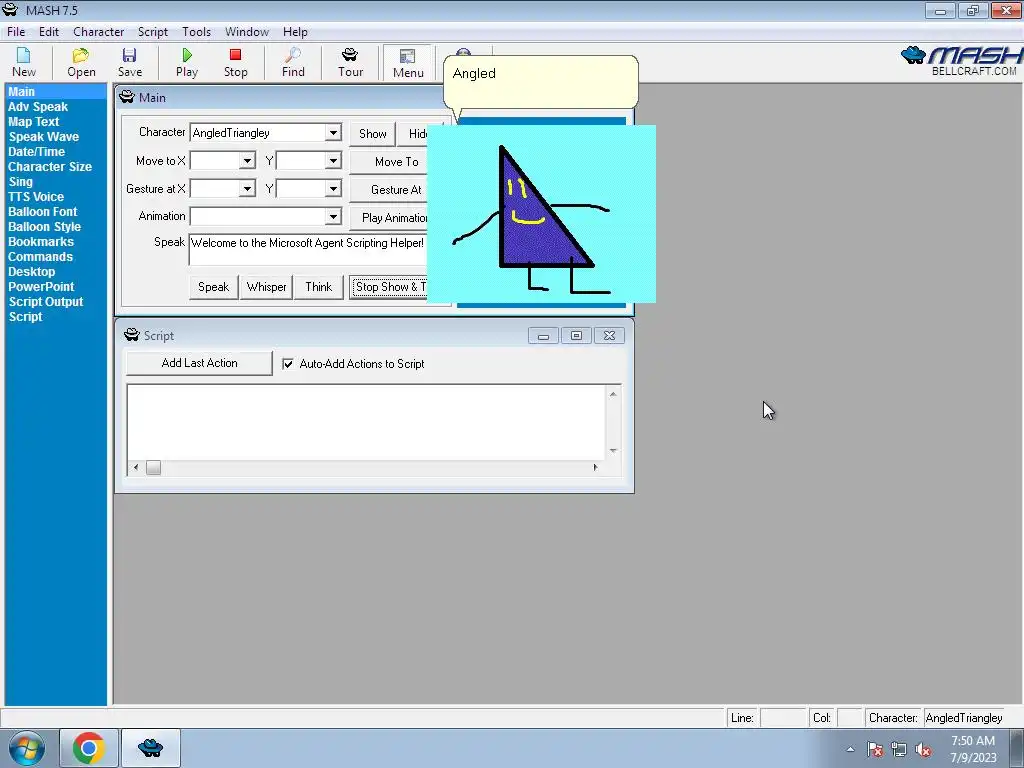Click the script scroll down arrow
Image resolution: width=1024 pixels, height=768 pixels.
[613, 451]
